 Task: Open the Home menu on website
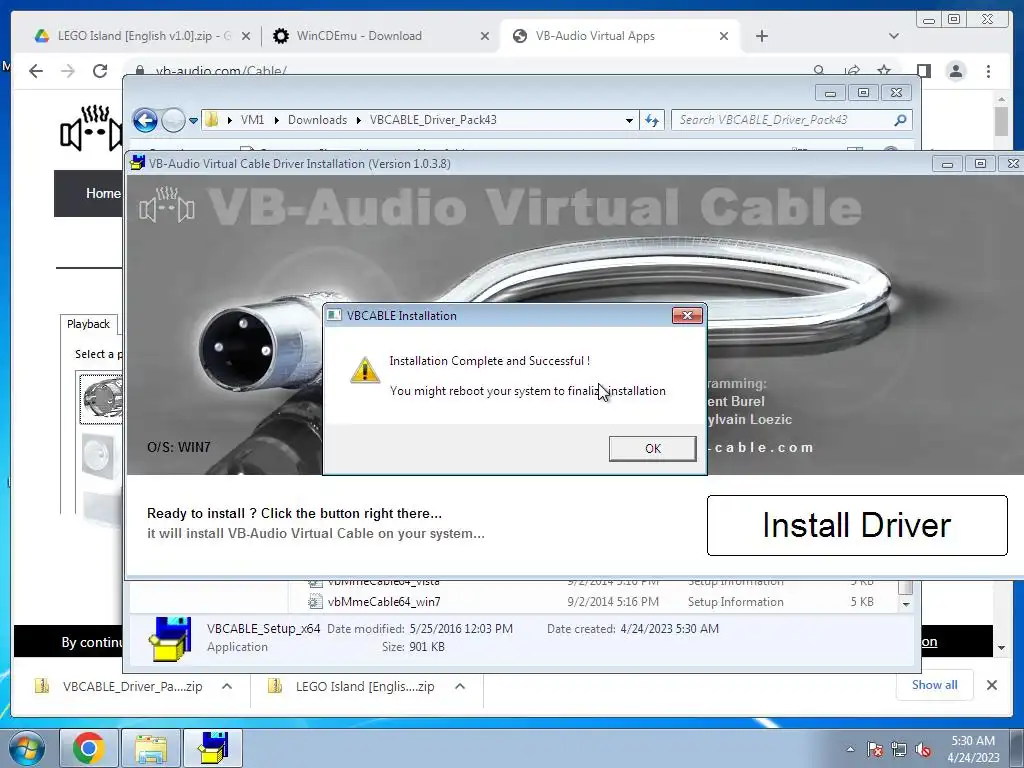[103, 193]
